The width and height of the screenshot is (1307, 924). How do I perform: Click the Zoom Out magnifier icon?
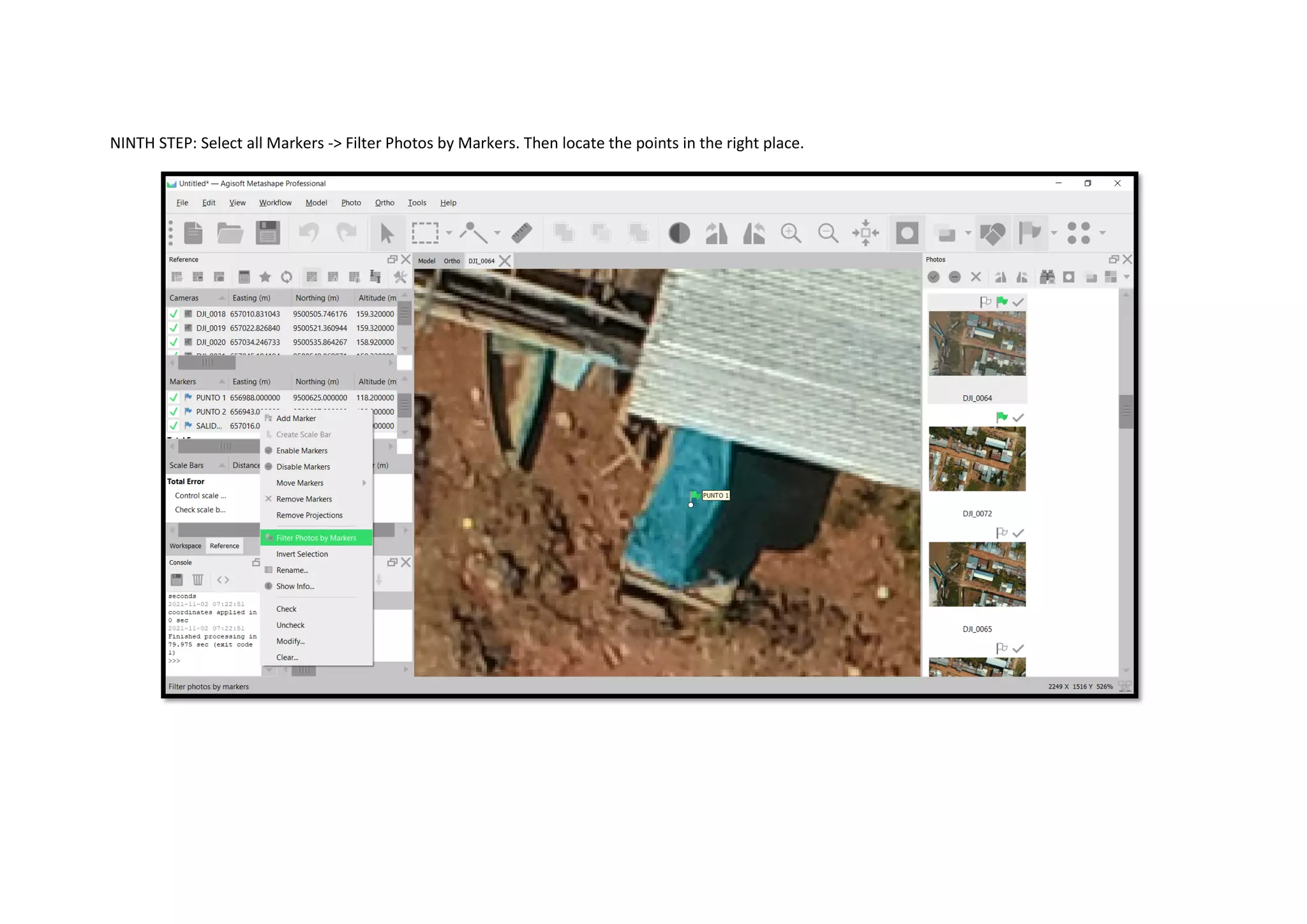[828, 233]
